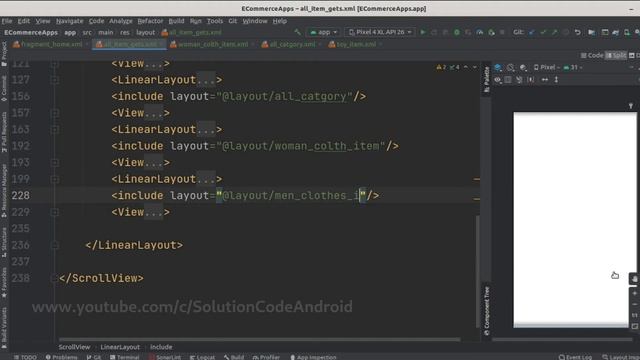
Task: Click the orientation toggle icon in design toolbar
Action: (x=511, y=67)
